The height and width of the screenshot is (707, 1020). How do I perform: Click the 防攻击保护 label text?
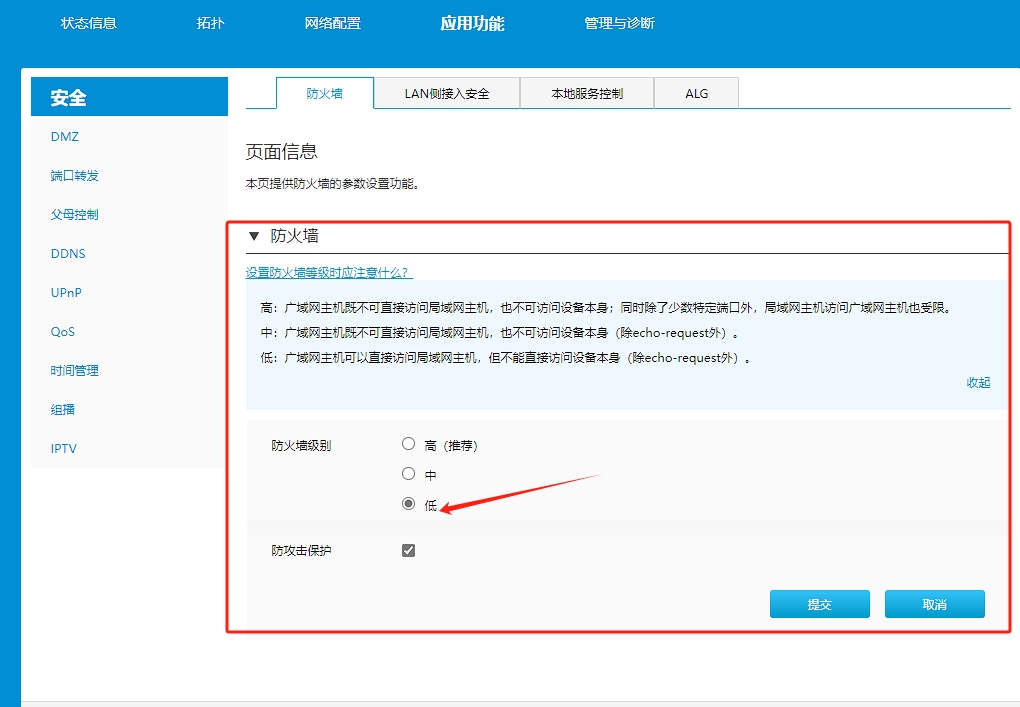pyautogui.click(x=301, y=551)
